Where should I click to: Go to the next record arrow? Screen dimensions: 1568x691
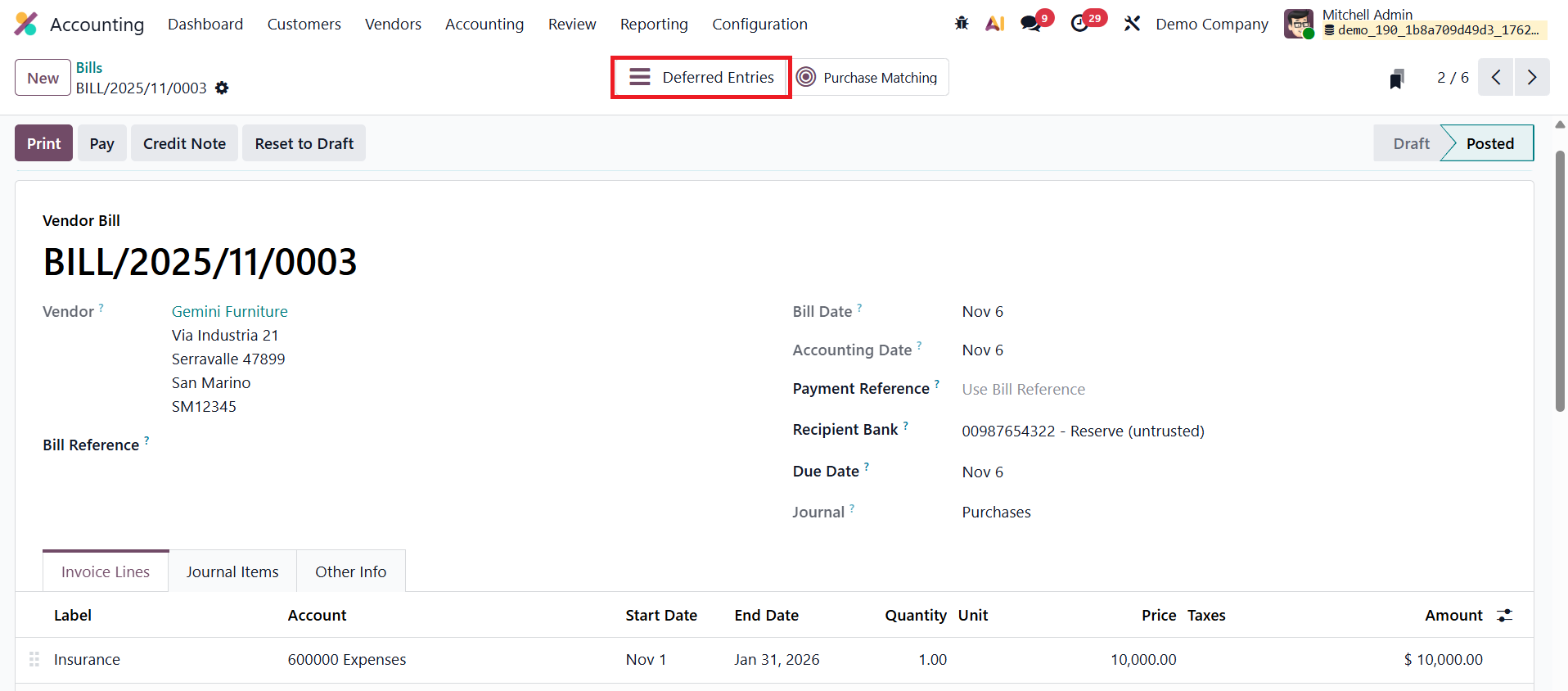[x=1531, y=78]
